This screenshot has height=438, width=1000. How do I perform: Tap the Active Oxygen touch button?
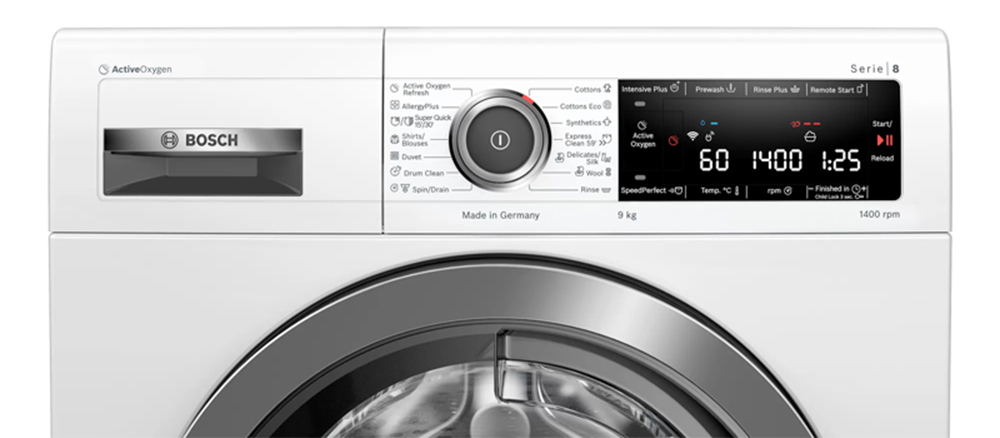[643, 135]
